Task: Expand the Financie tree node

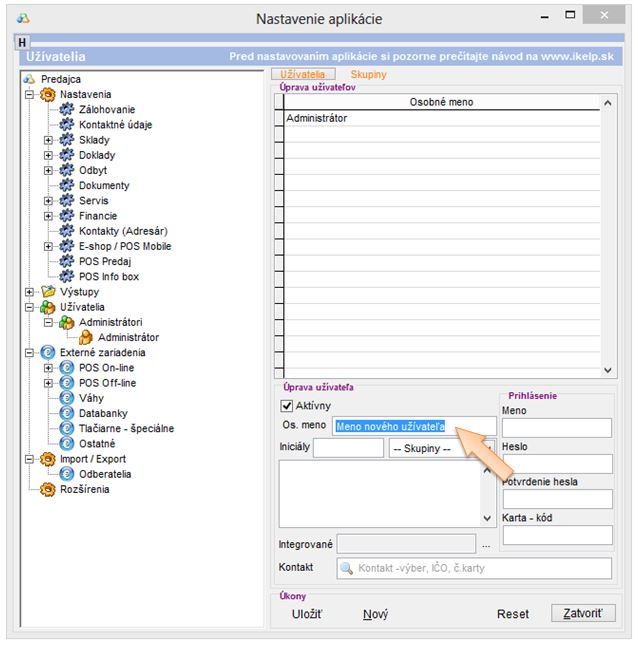Action: click(48, 216)
